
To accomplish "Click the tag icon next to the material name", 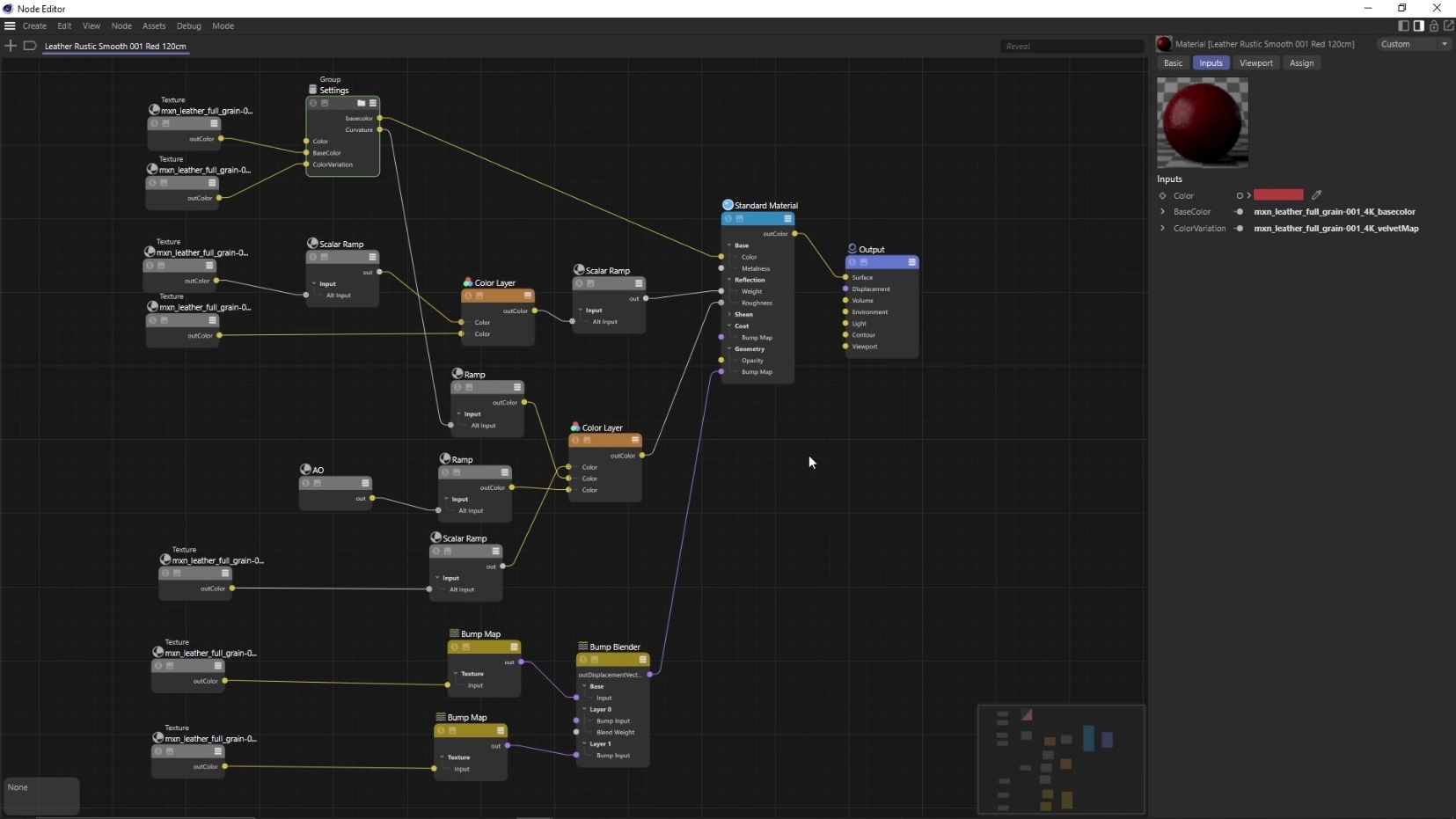I will pyautogui.click(x=29, y=46).
